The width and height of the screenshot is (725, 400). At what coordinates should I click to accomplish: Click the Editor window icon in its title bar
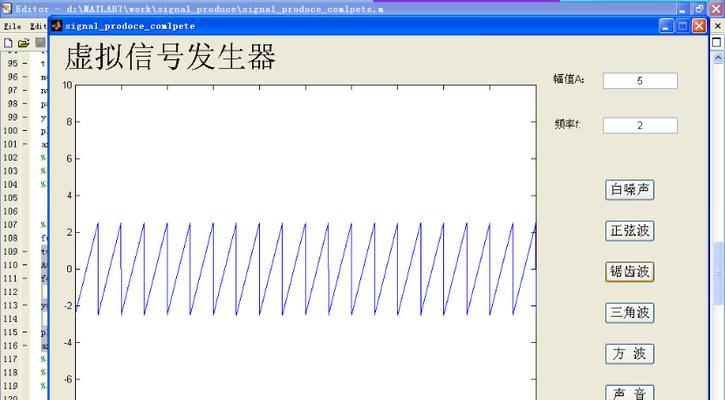click(6, 8)
